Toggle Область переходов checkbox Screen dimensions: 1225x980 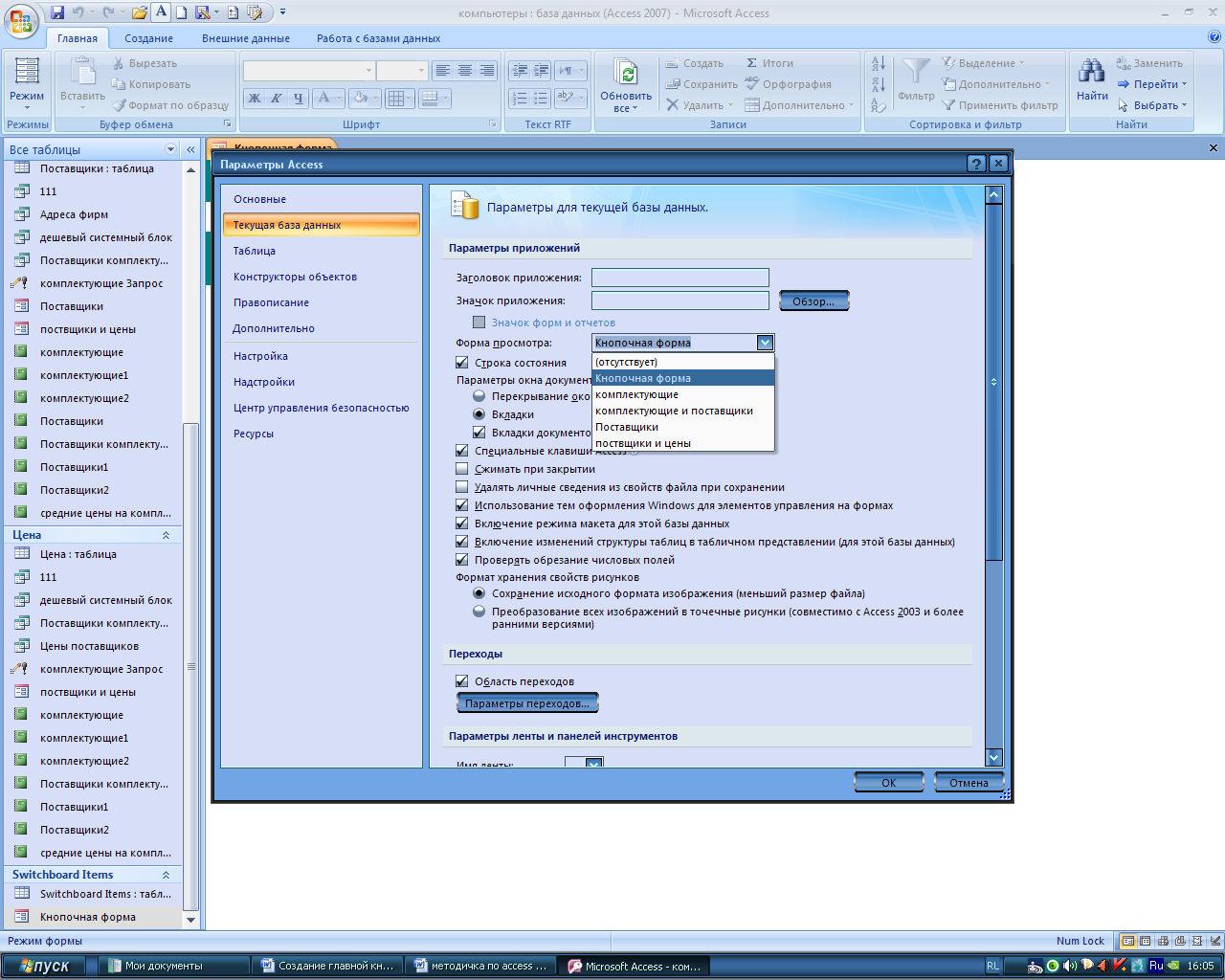[x=462, y=681]
